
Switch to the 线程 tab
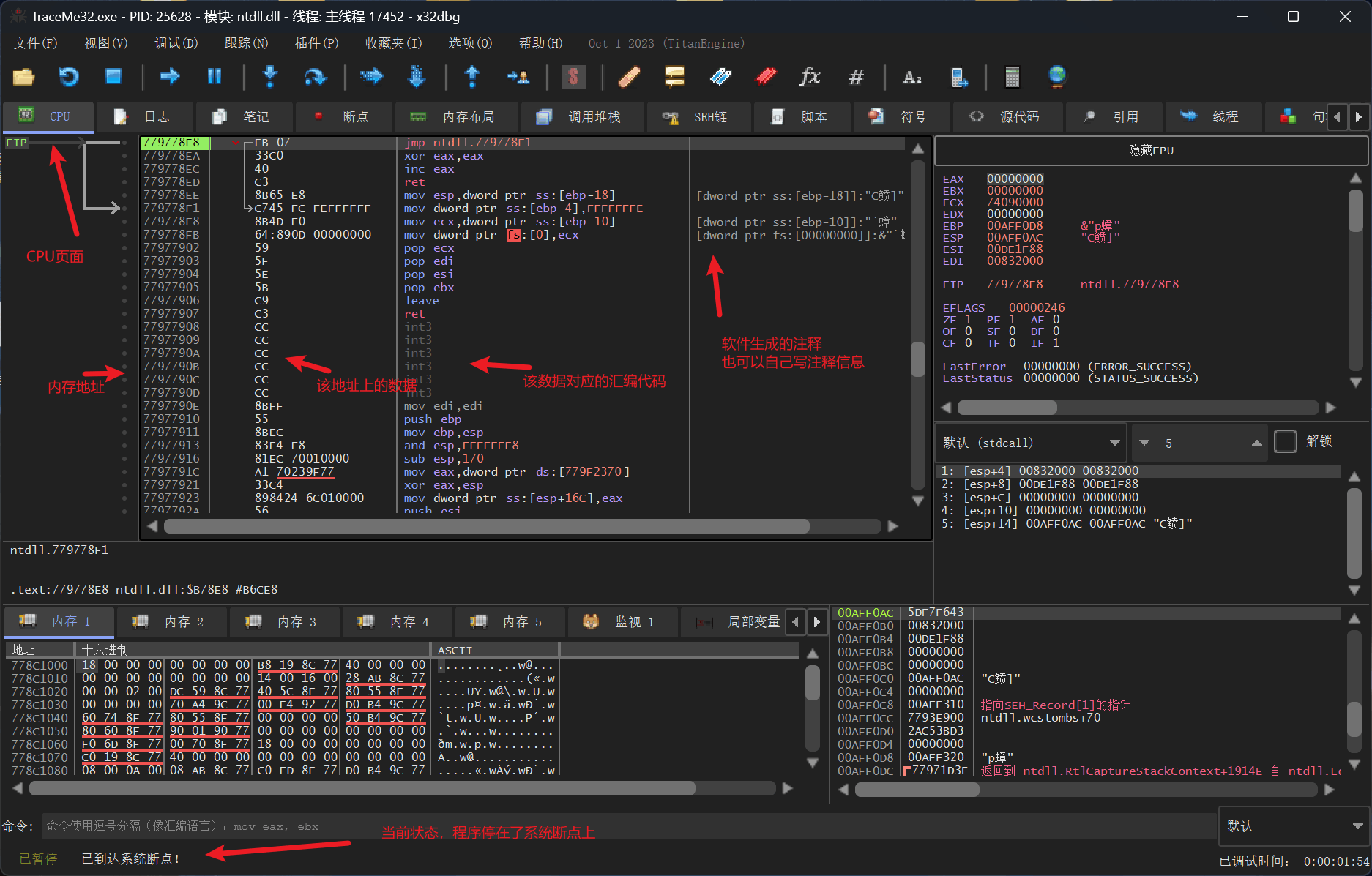point(1213,116)
